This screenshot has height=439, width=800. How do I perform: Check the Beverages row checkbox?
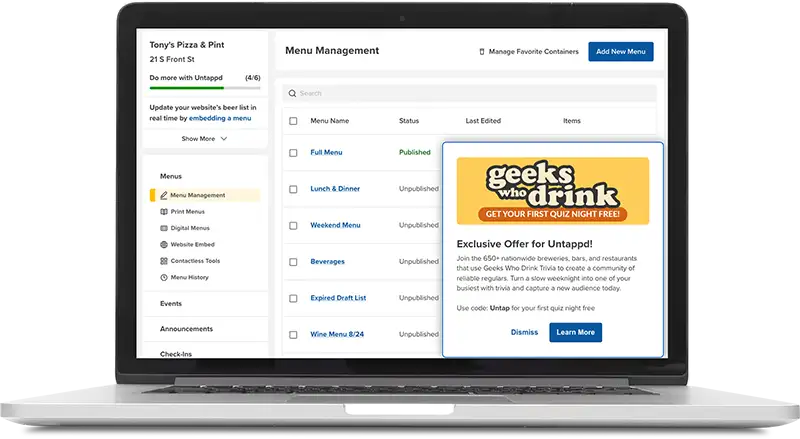[x=293, y=262]
